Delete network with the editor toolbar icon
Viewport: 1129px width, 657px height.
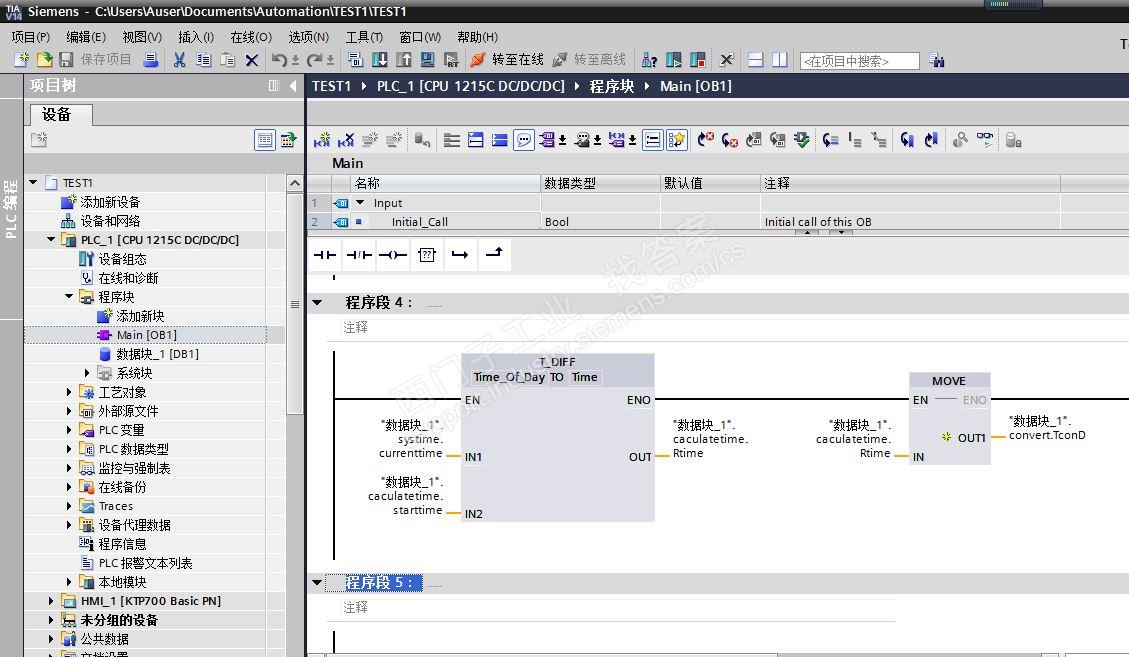(x=346, y=140)
